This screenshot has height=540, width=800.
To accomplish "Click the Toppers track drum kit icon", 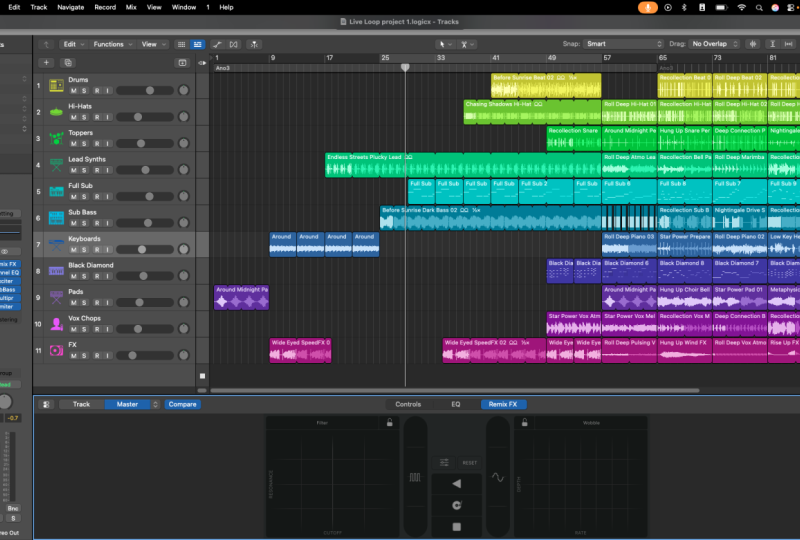I will point(56,138).
